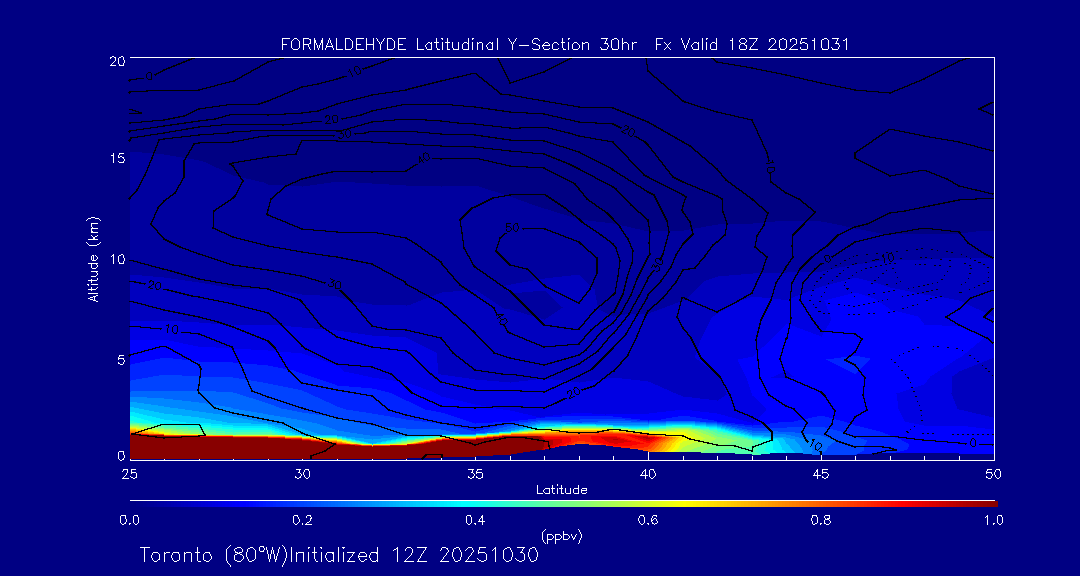1080x576 pixels.
Task: Click latitude tick label 40
Action: point(648,472)
